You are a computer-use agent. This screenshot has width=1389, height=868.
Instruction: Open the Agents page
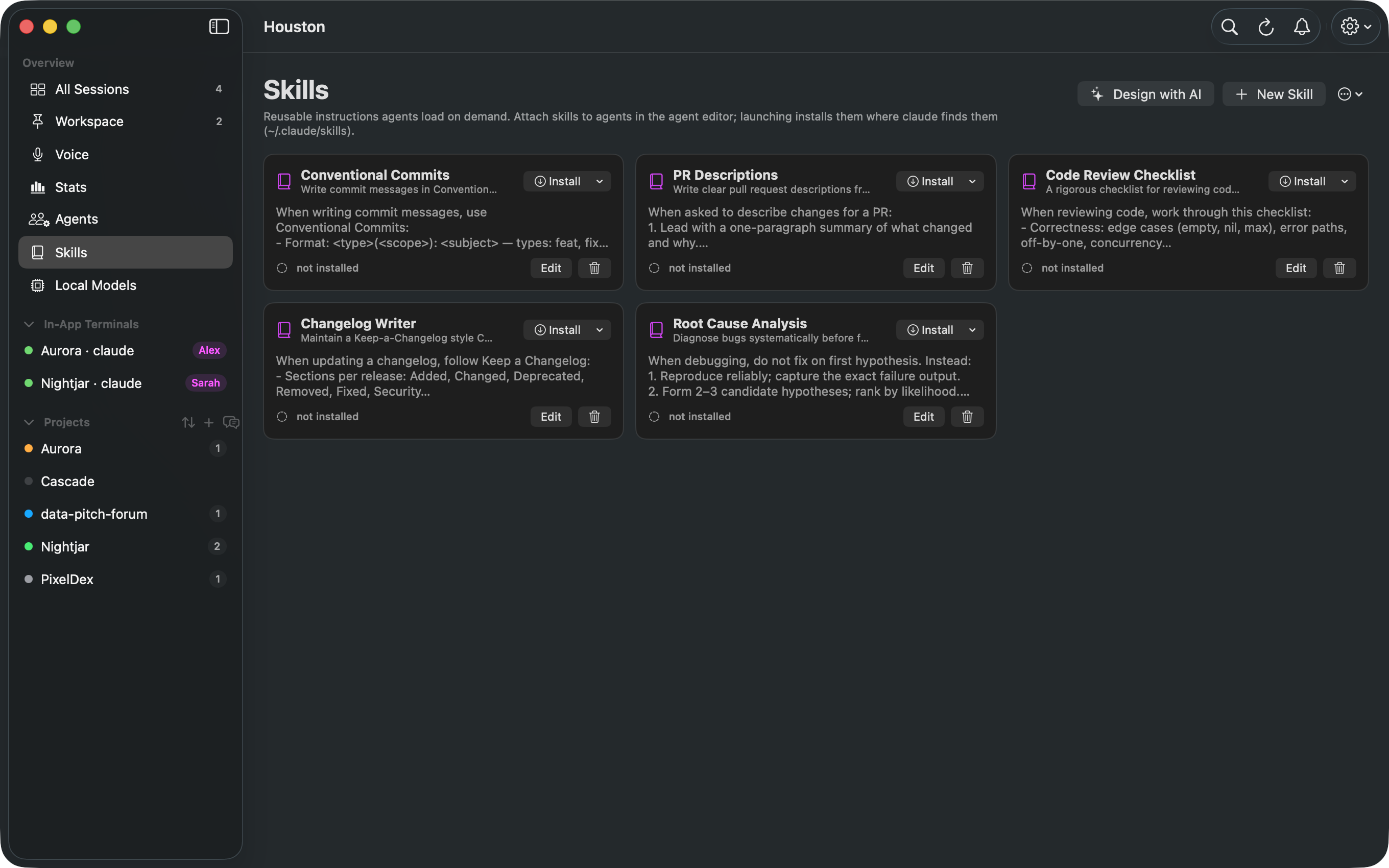pyautogui.click(x=126, y=219)
